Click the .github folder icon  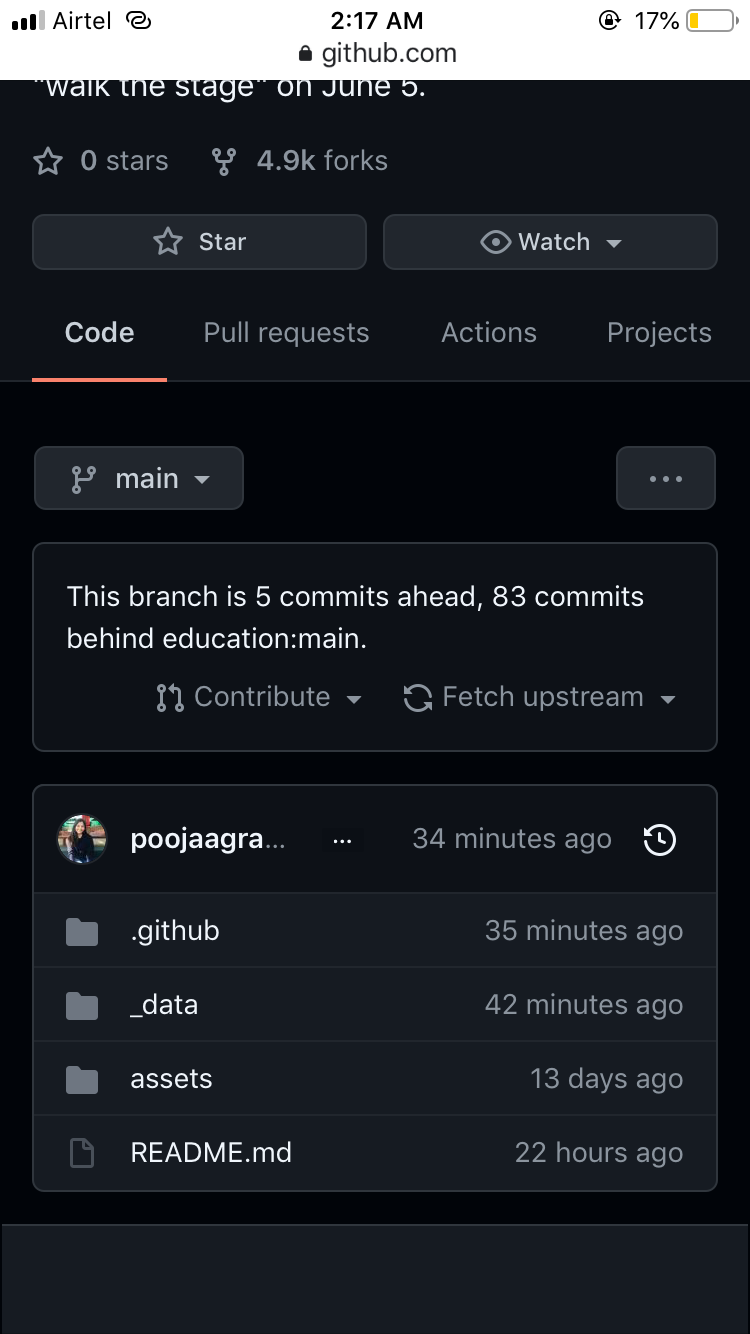pyautogui.click(x=81, y=930)
